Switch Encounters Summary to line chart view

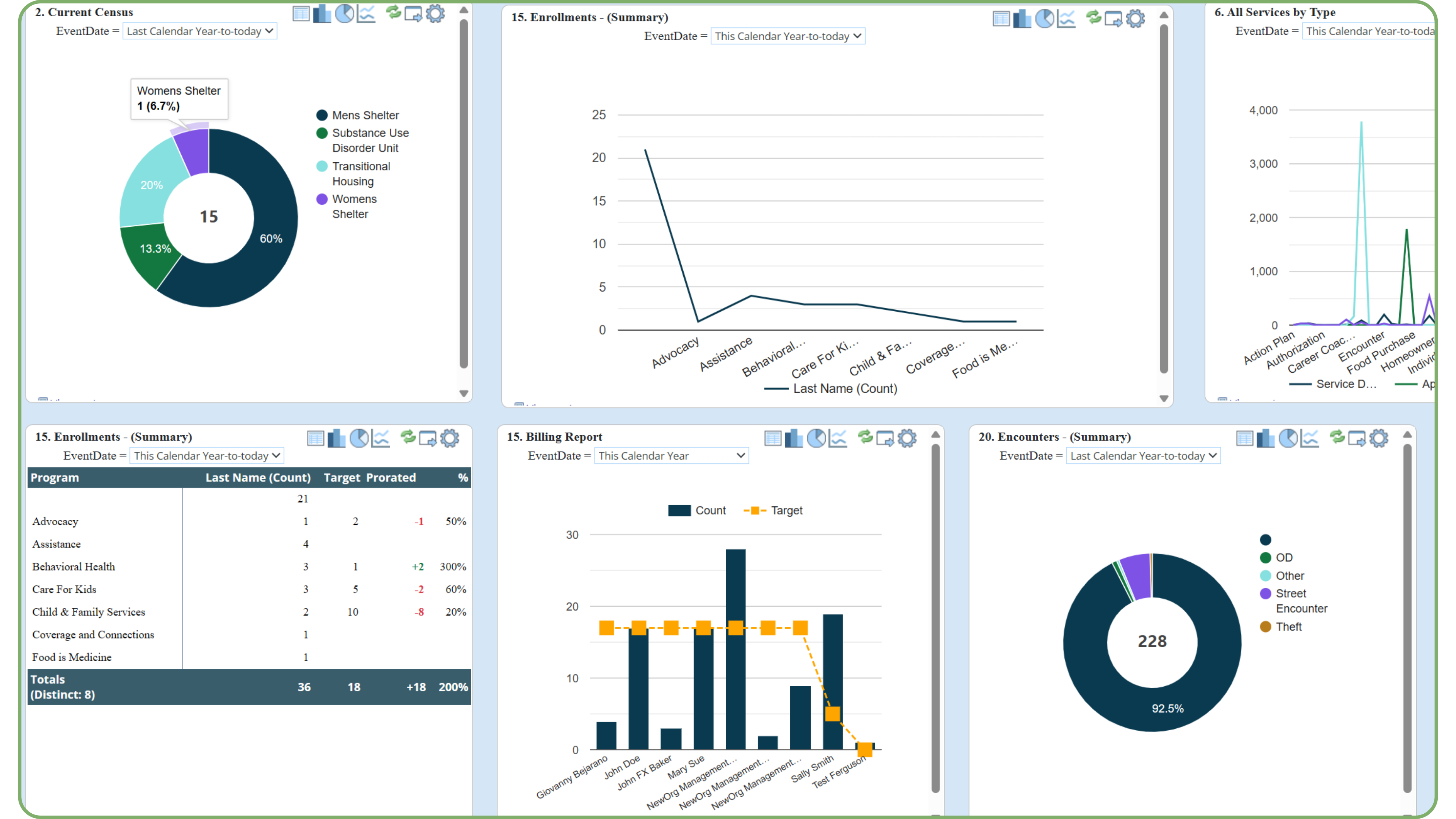tap(1309, 438)
